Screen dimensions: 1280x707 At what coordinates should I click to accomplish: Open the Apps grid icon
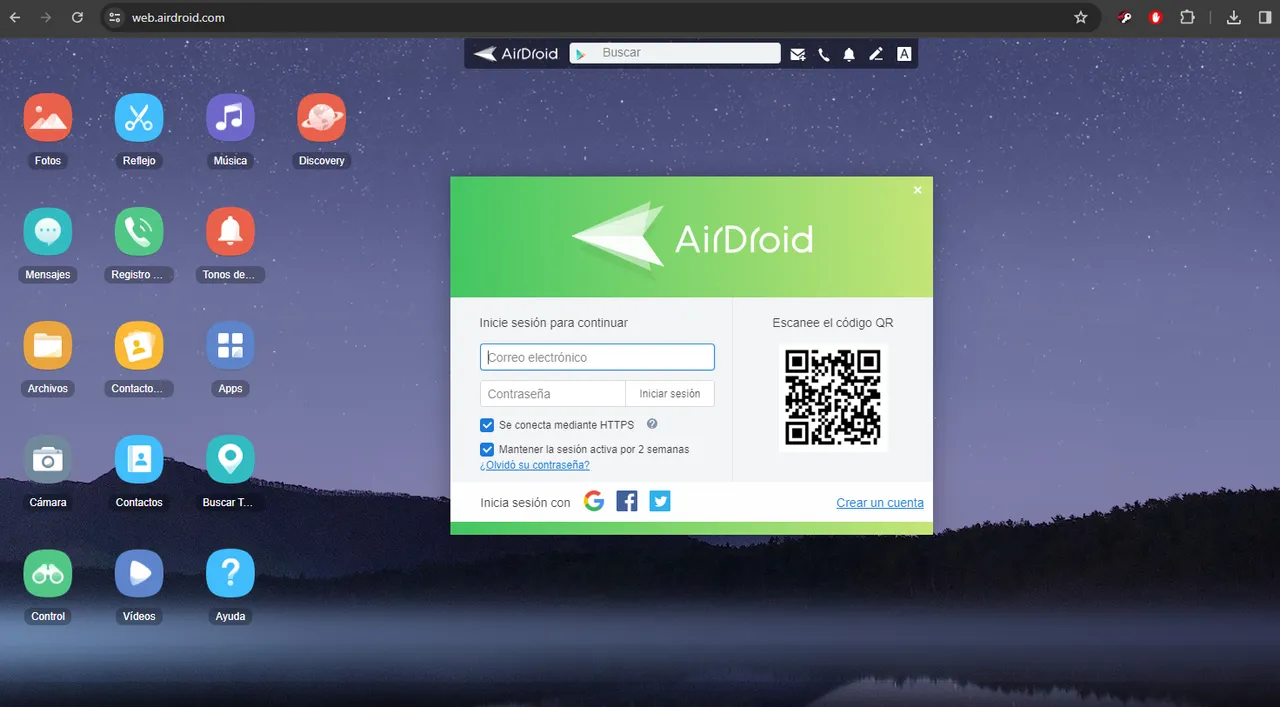coord(230,346)
